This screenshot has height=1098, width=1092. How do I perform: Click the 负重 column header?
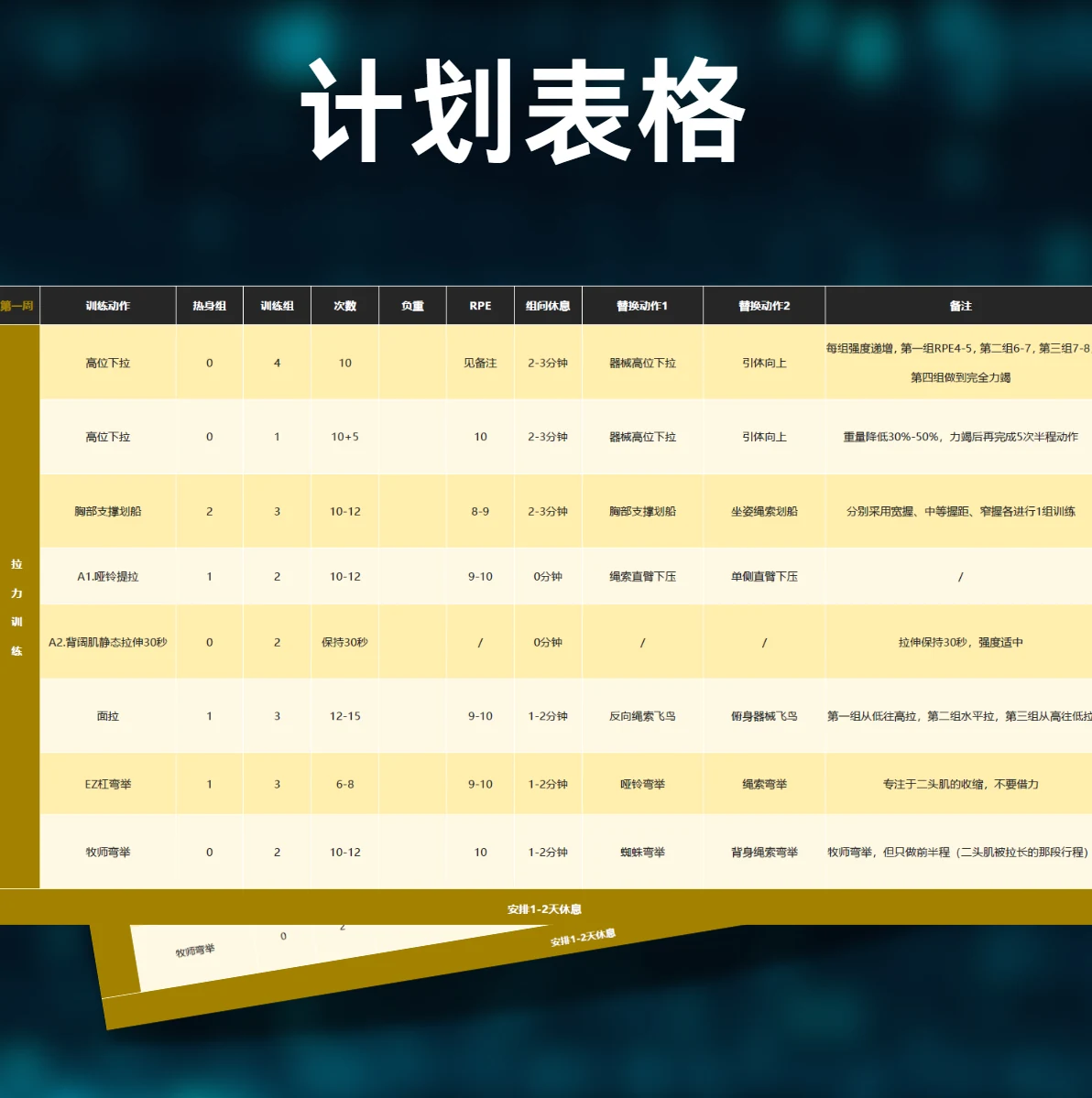pos(412,305)
